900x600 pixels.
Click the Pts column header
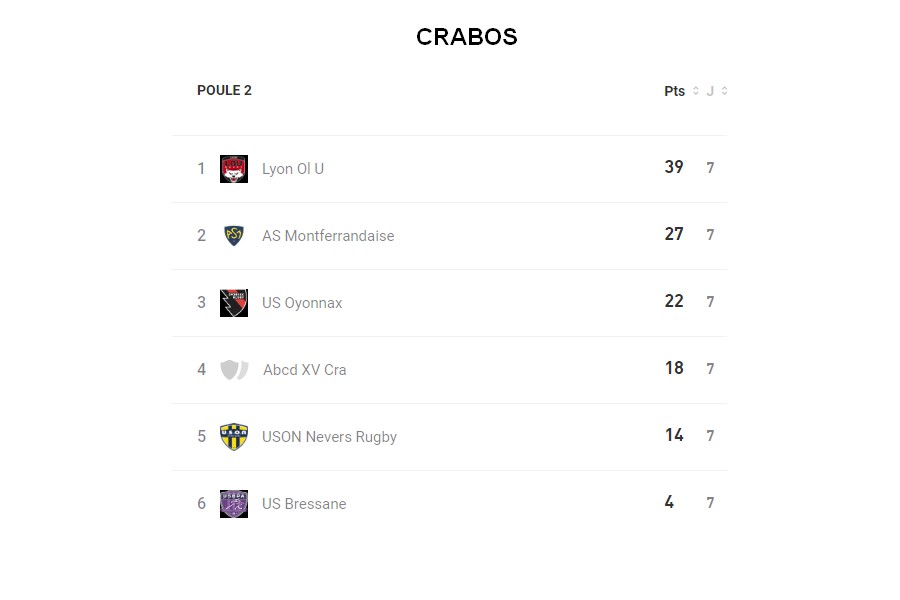[675, 91]
